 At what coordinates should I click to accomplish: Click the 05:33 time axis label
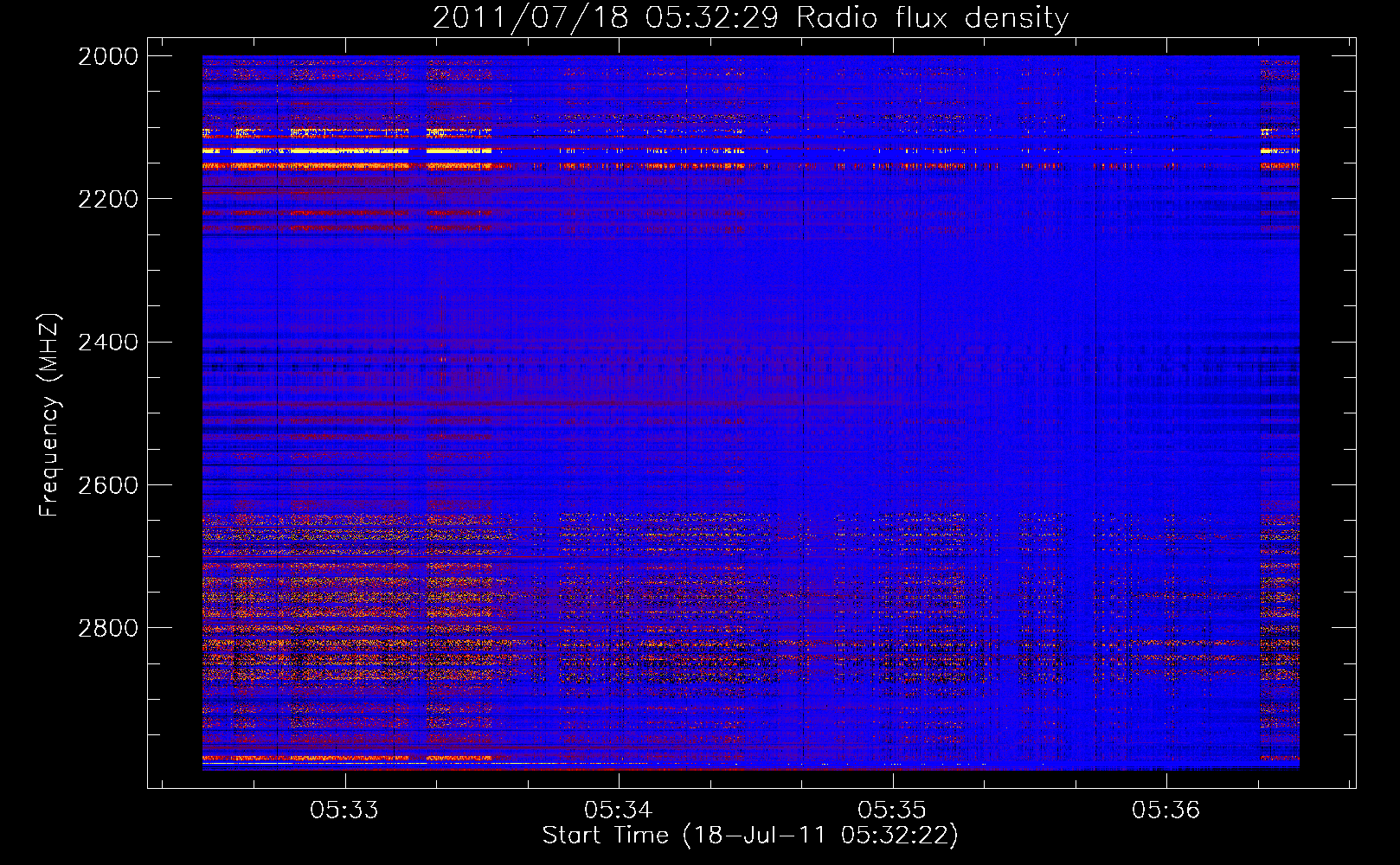click(344, 810)
